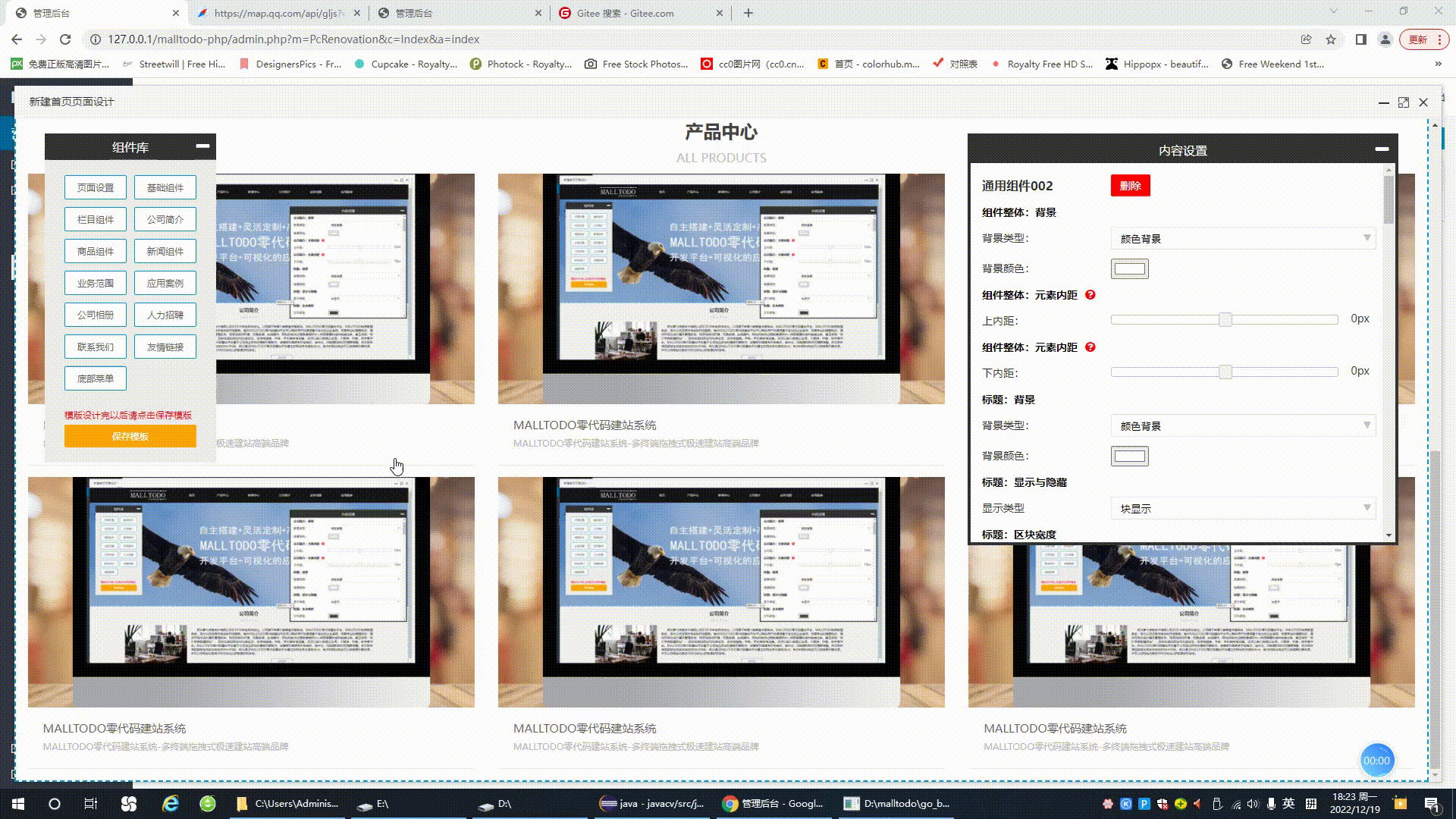Open the browser side panel icon
Image resolution: width=1456 pixels, height=819 pixels.
coord(1361,39)
